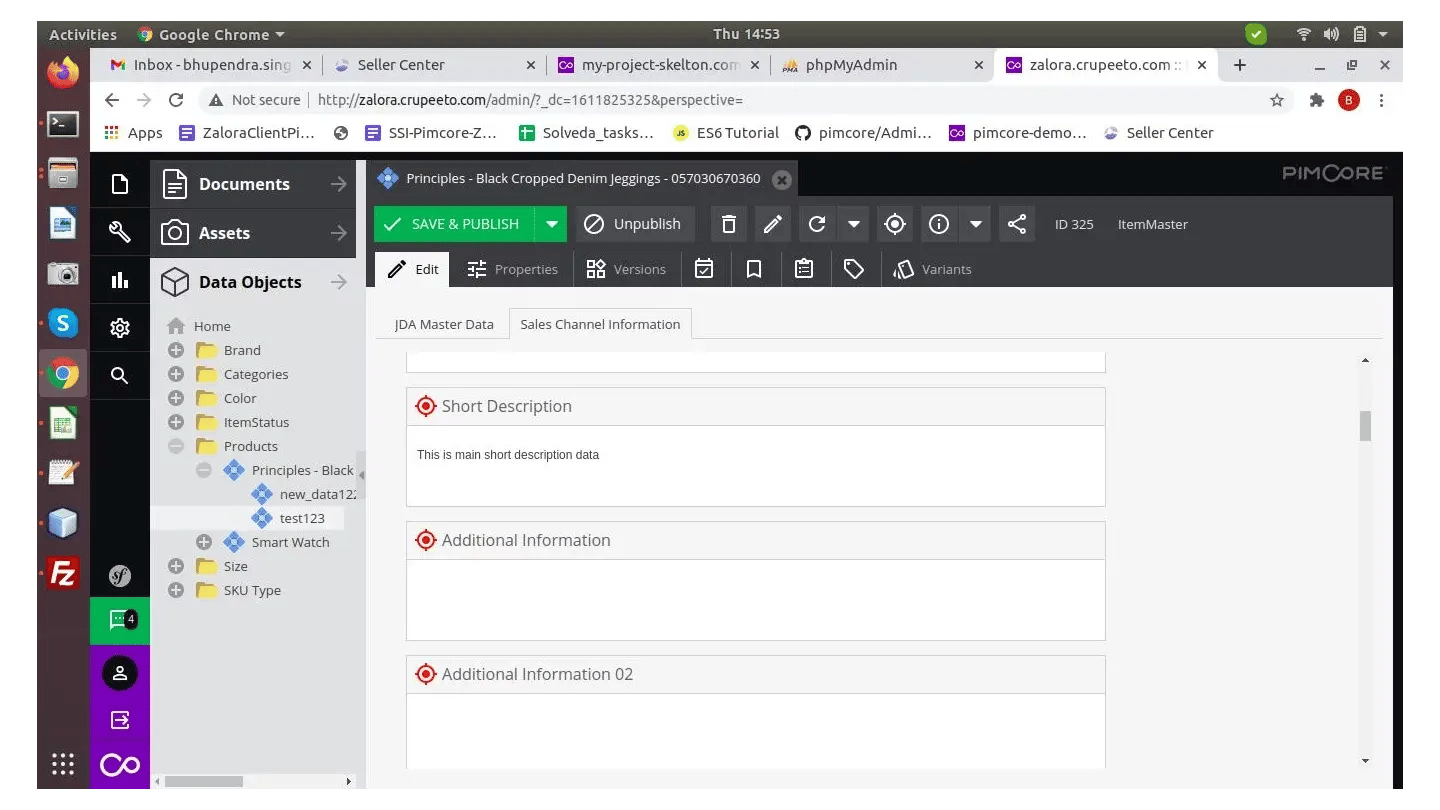
Task: Open the Versions tab
Action: [626, 269]
